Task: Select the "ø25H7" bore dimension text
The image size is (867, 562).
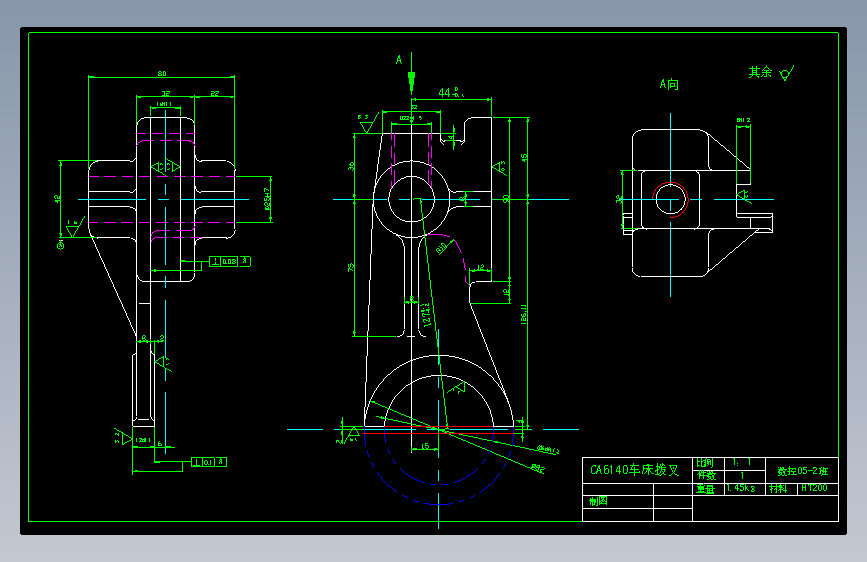Action: (x=267, y=199)
